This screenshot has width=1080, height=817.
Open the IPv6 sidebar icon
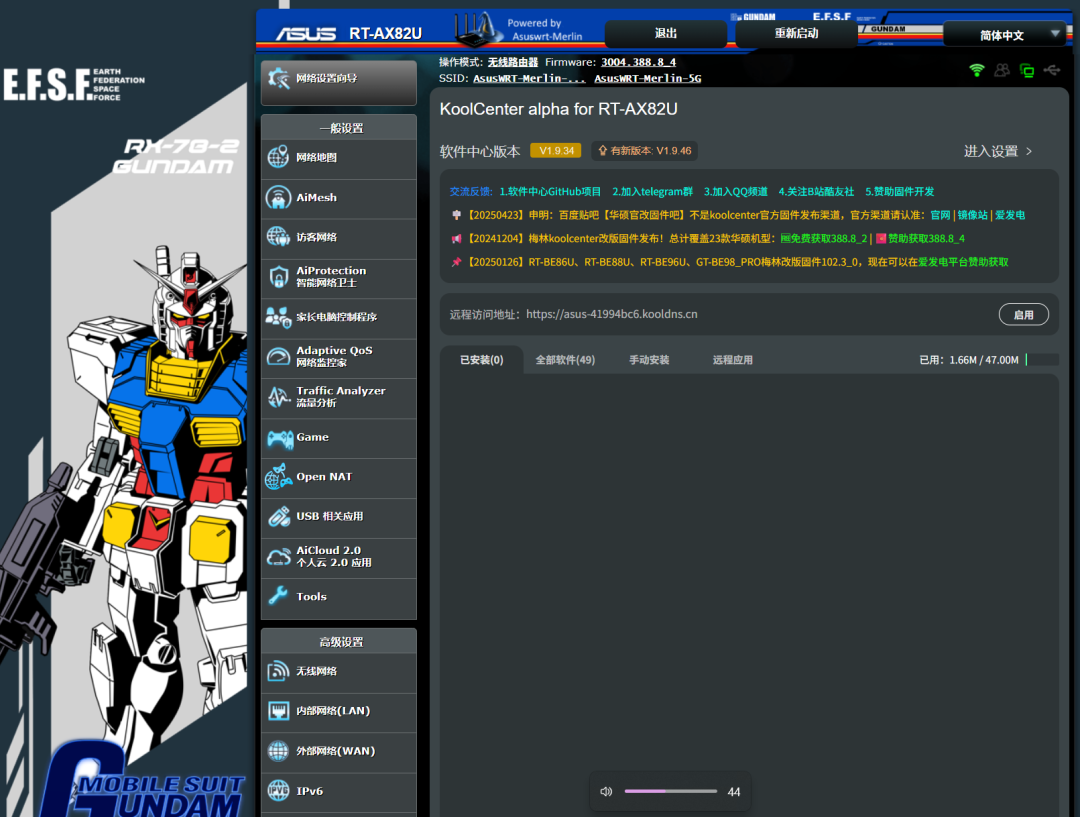[278, 791]
